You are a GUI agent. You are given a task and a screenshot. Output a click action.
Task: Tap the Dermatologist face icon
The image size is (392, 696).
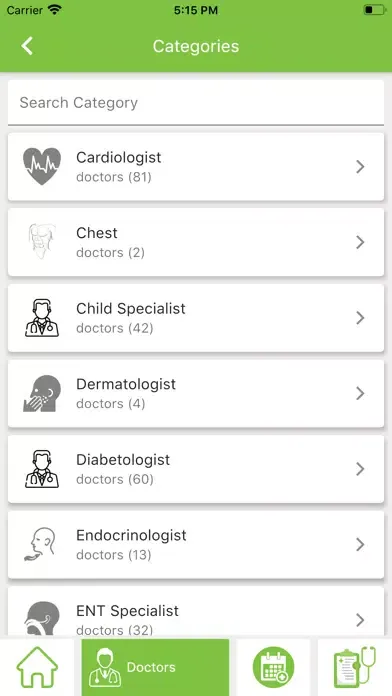pyautogui.click(x=42, y=393)
